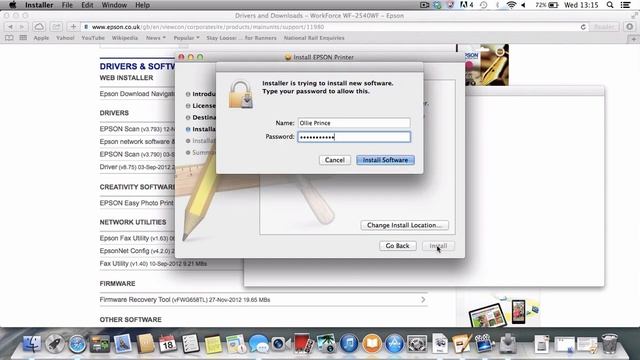Open Safari Reading List book icon
The image size is (640, 360).
9,38
